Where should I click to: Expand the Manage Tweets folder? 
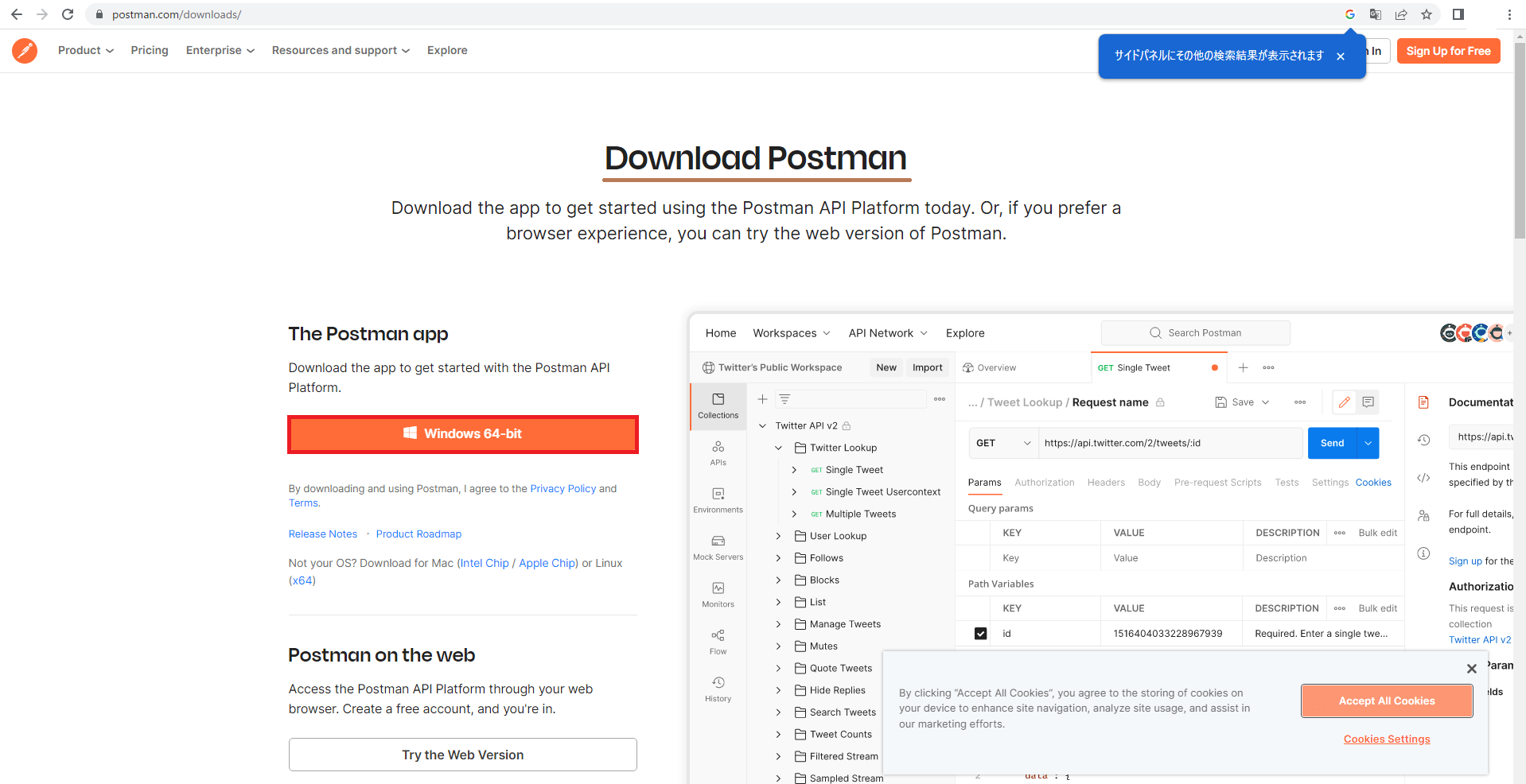[x=779, y=624]
